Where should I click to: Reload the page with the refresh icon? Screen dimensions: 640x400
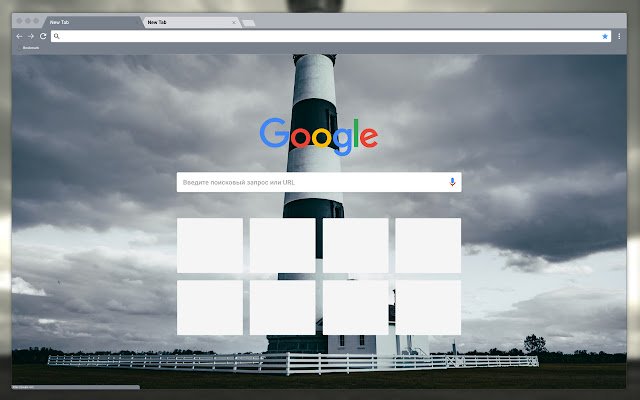tap(43, 36)
